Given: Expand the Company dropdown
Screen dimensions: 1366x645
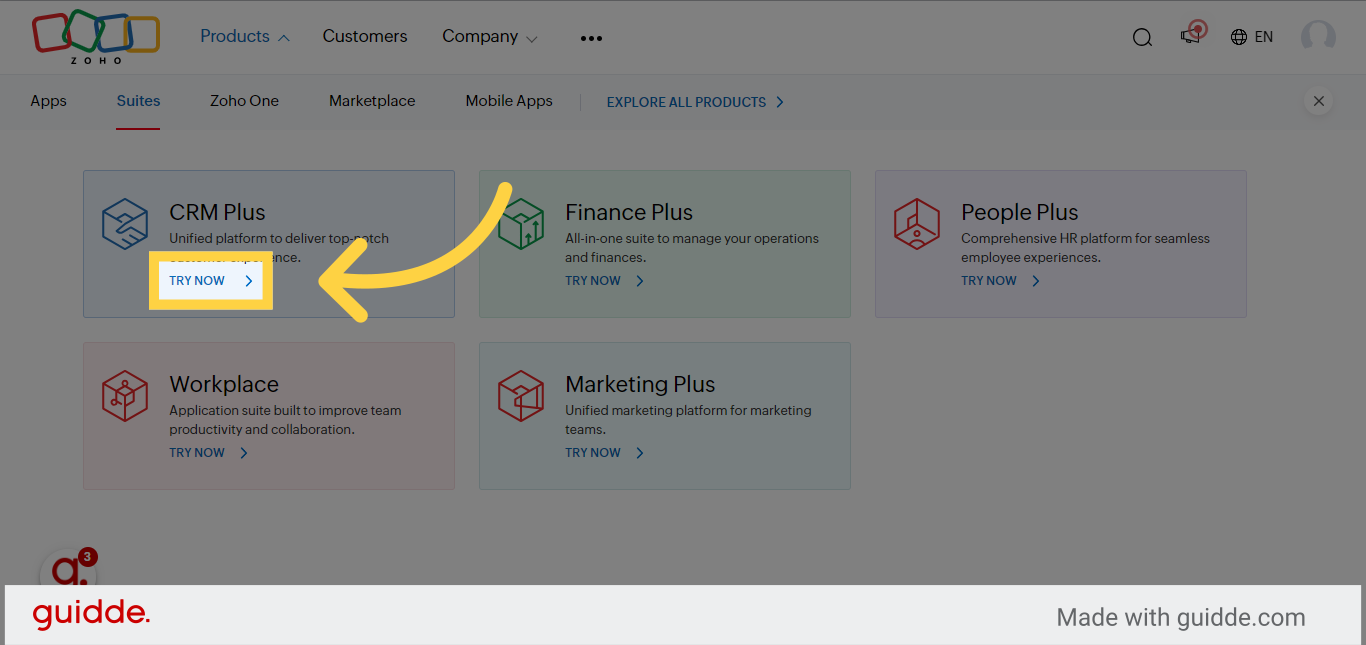Looking at the screenshot, I should pyautogui.click(x=489, y=36).
